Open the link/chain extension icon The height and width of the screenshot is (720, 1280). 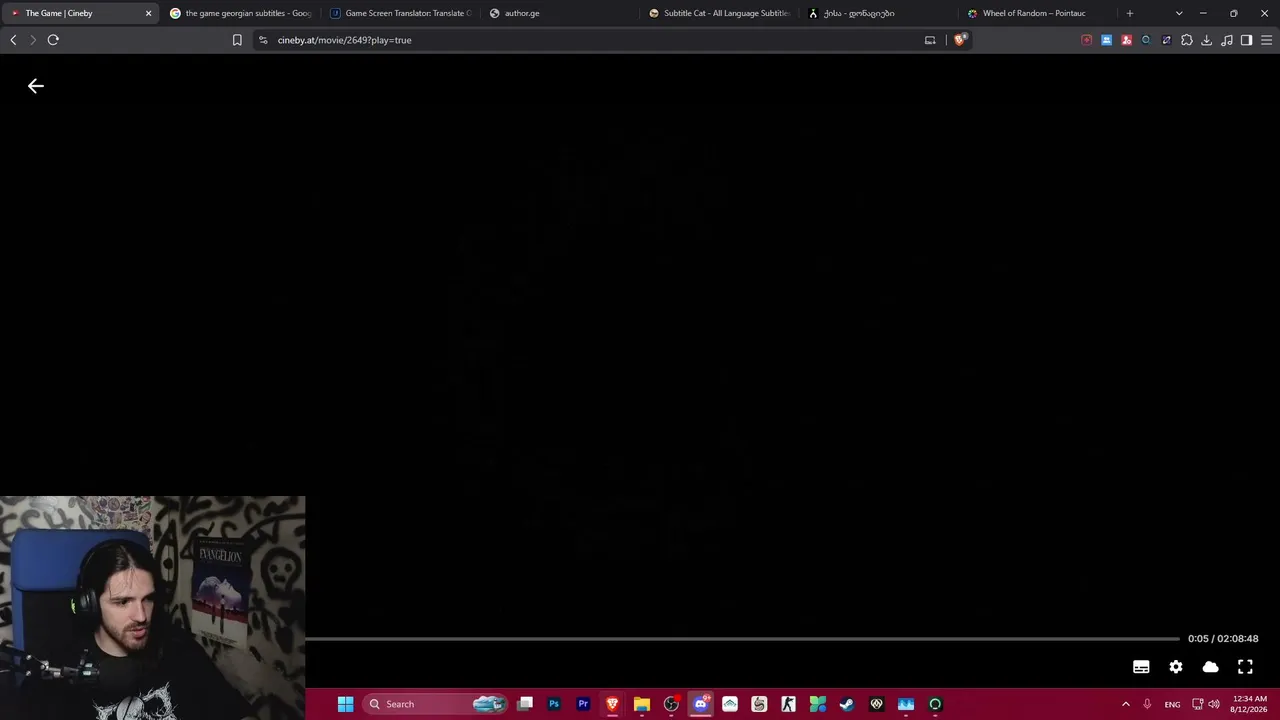click(1167, 40)
